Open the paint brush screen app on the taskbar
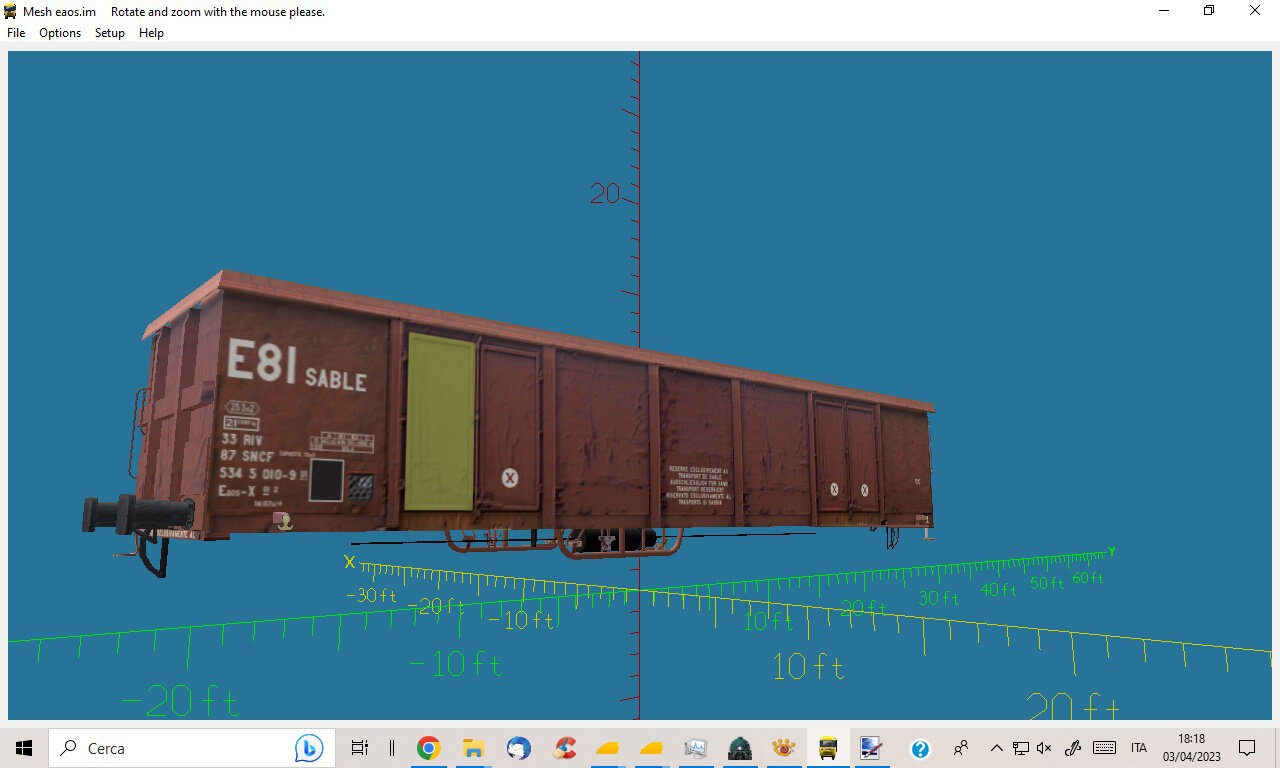The image size is (1280, 768). tap(871, 748)
